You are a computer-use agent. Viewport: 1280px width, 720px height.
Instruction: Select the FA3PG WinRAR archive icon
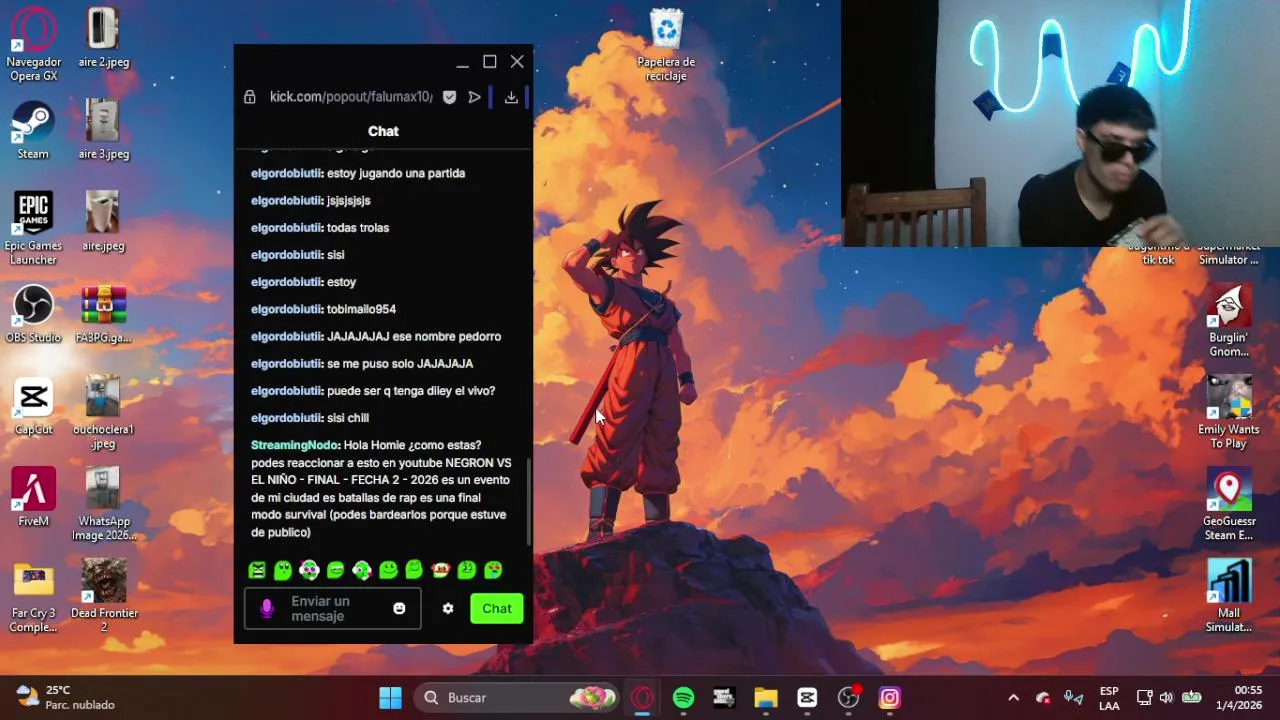pyautogui.click(x=103, y=314)
